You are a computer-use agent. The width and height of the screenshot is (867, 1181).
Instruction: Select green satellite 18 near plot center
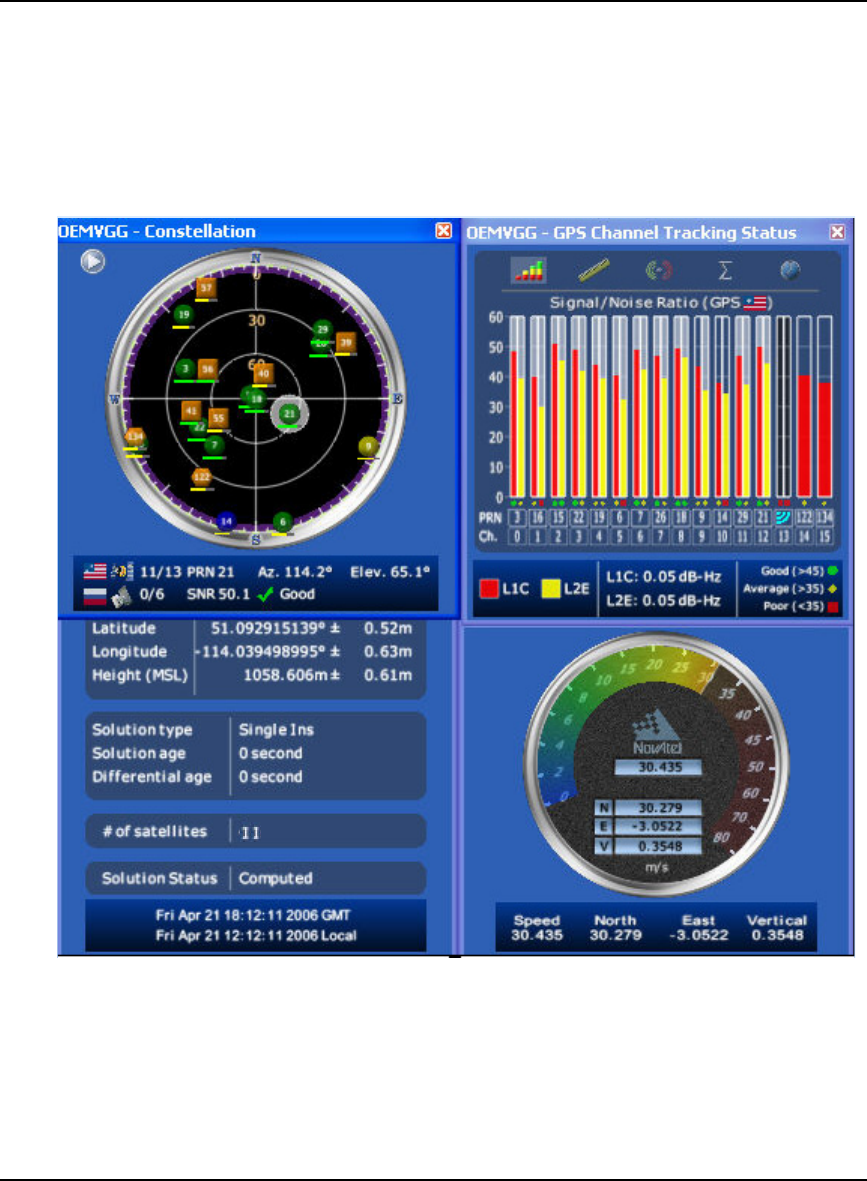click(257, 398)
